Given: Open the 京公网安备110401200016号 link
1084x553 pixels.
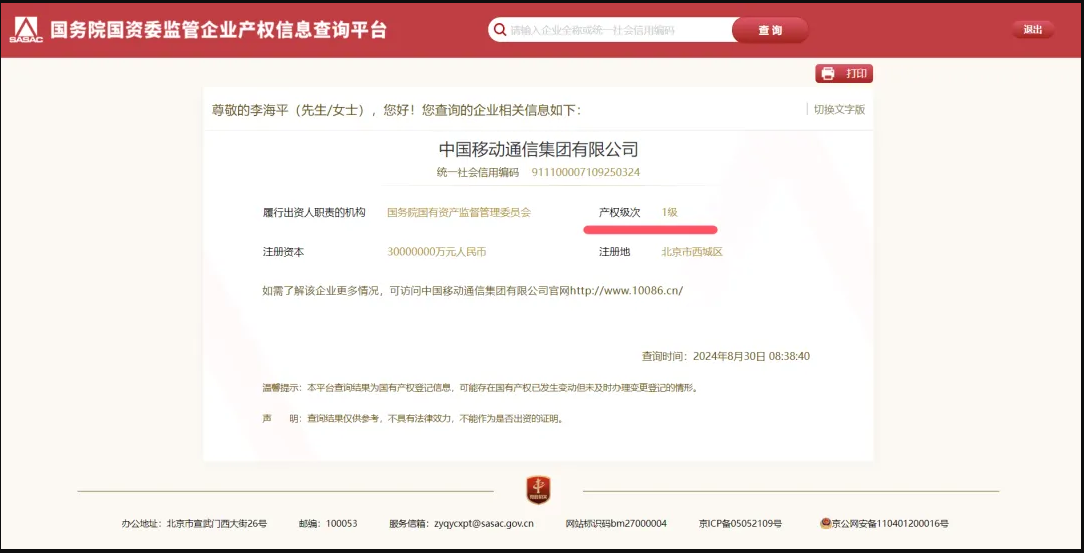Looking at the screenshot, I should coord(889,523).
